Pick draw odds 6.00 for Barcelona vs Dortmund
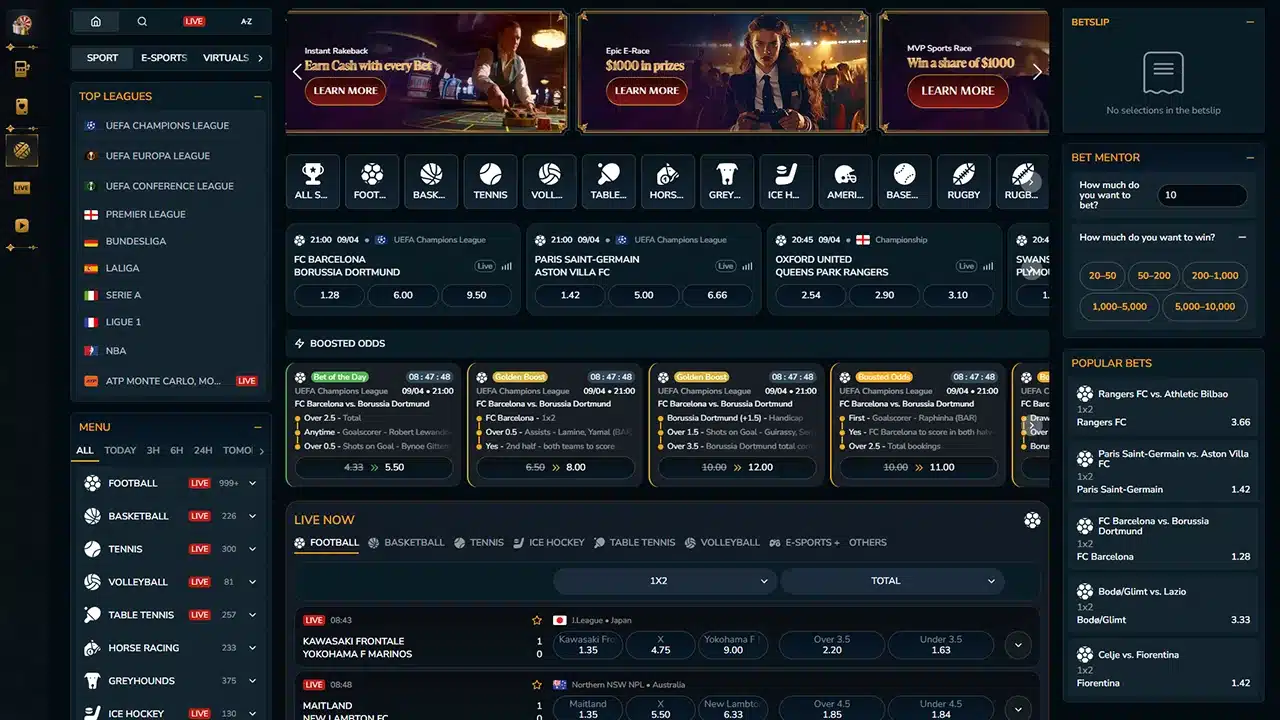This screenshot has height=720, width=1280. [x=403, y=296]
